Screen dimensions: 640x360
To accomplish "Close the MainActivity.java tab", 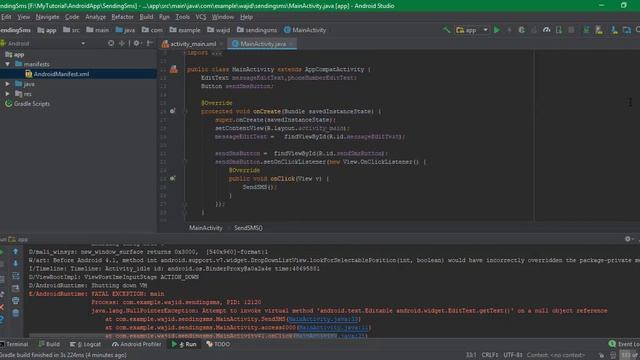I will pyautogui.click(x=291, y=44).
